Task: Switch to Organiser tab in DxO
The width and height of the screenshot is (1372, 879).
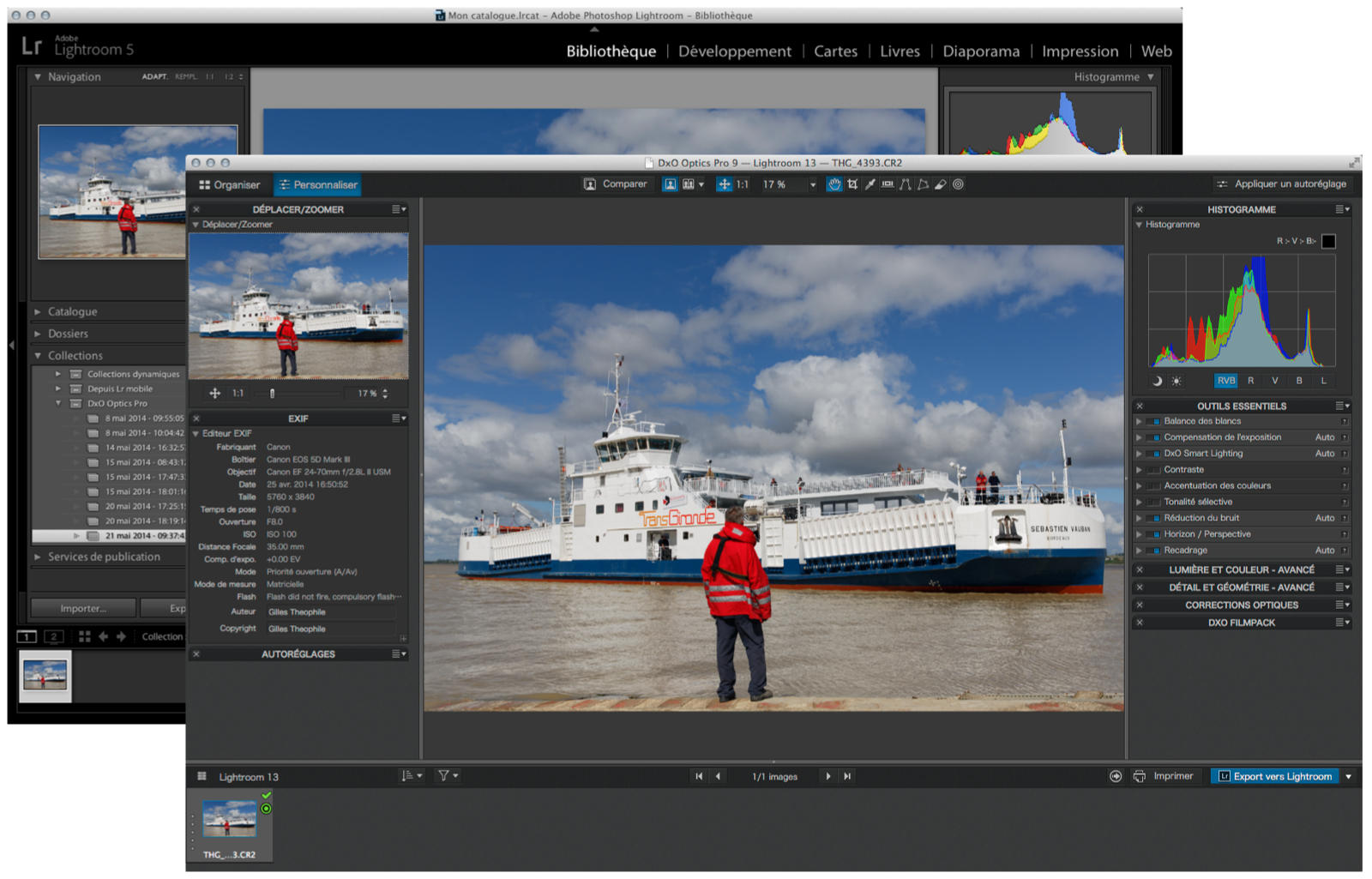Action: point(229,184)
